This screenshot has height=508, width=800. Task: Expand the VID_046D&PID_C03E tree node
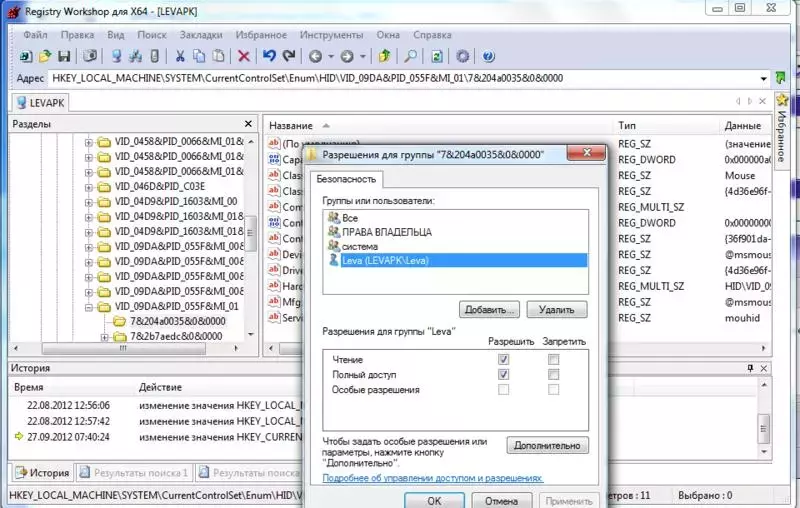[x=89, y=187]
